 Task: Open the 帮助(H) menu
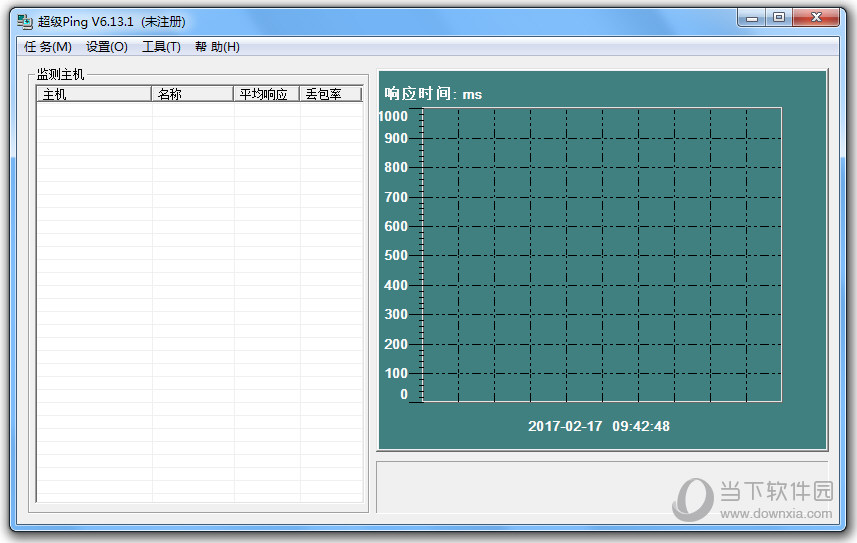click(x=217, y=47)
